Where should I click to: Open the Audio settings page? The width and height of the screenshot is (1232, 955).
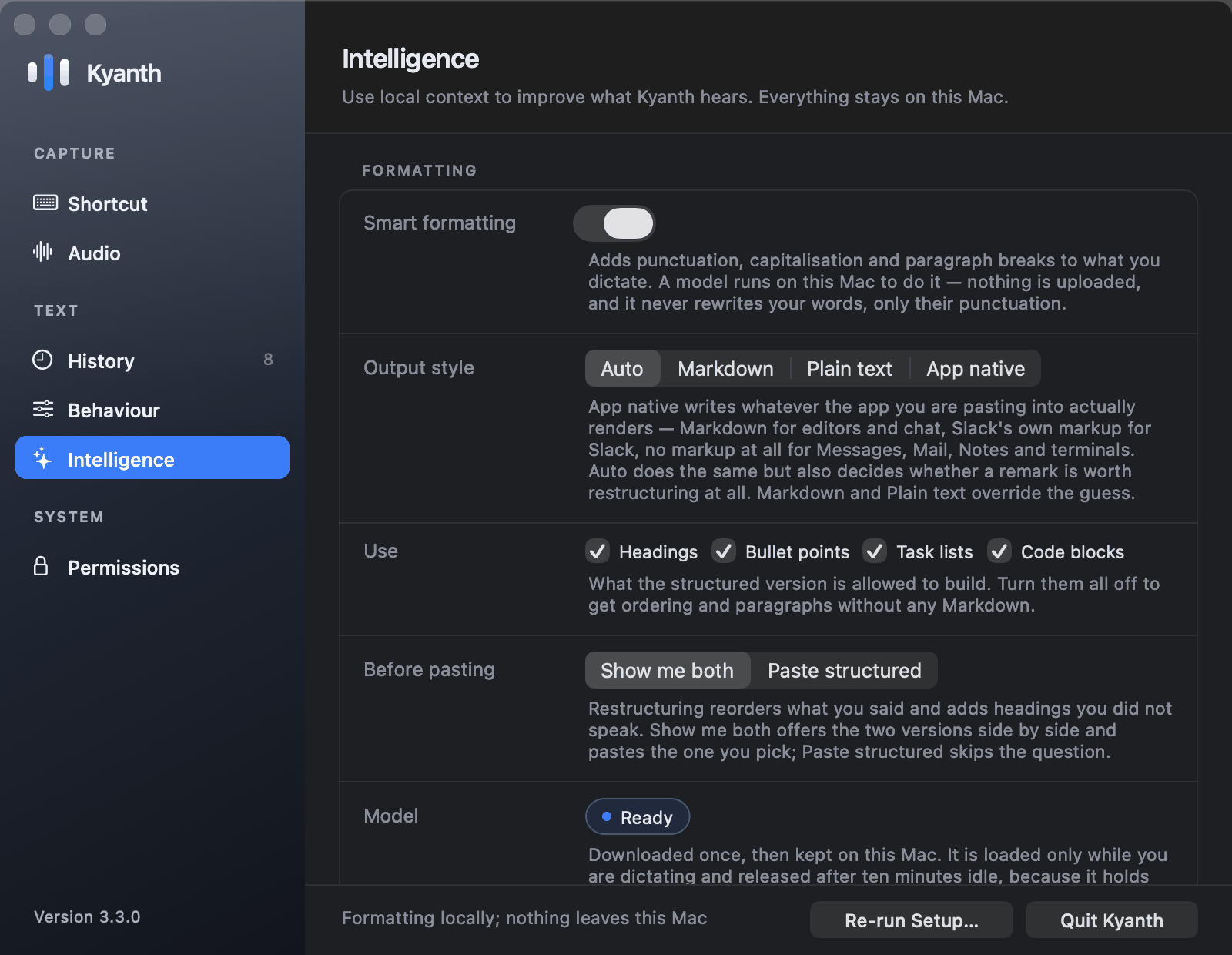(x=152, y=253)
